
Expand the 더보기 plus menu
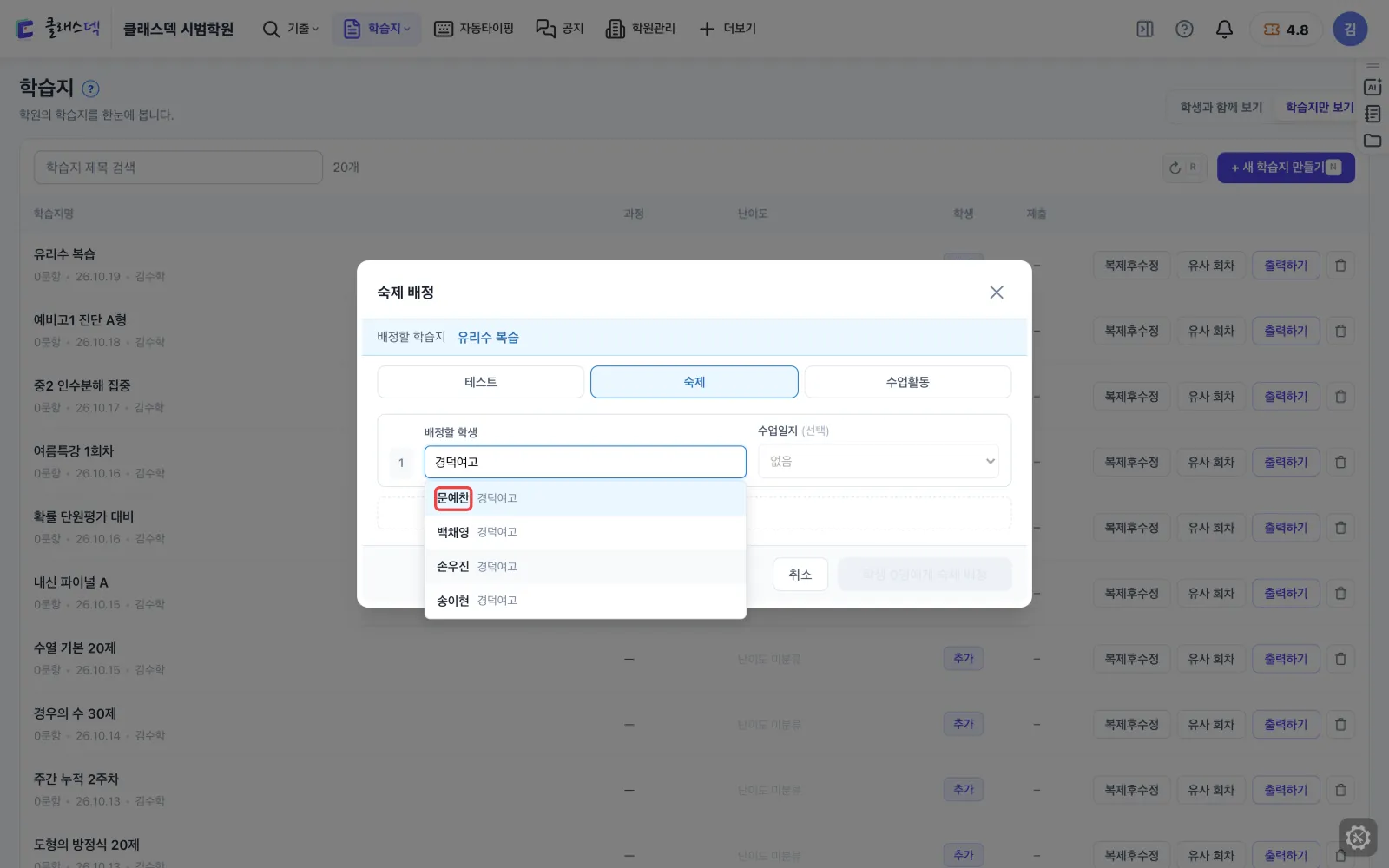point(727,29)
